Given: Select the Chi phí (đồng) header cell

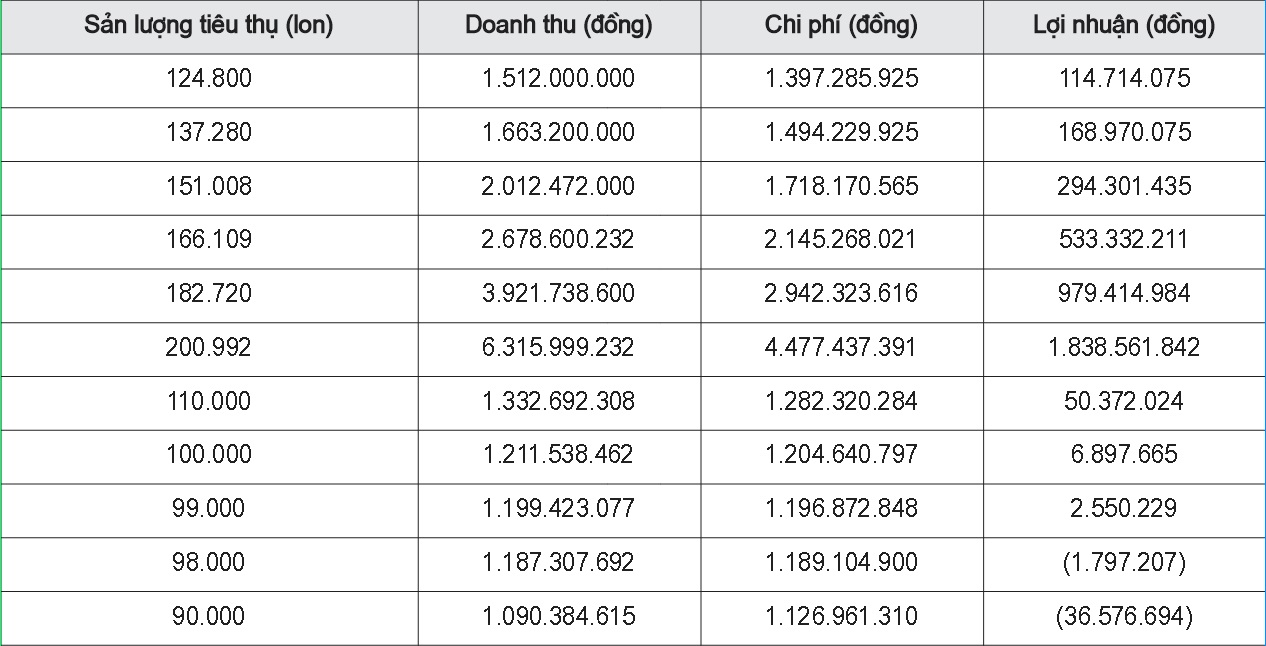Looking at the screenshot, I should 842,26.
